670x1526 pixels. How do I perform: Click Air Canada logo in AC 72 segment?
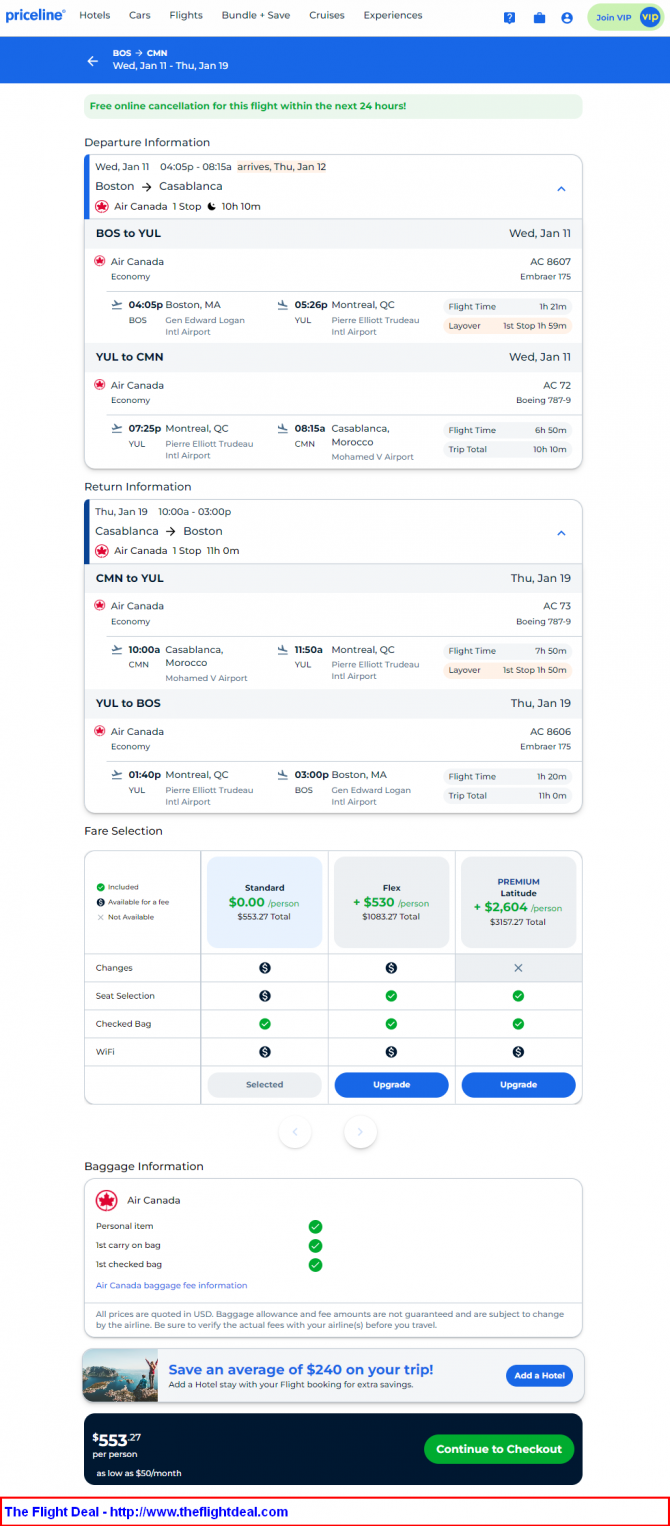[100, 385]
